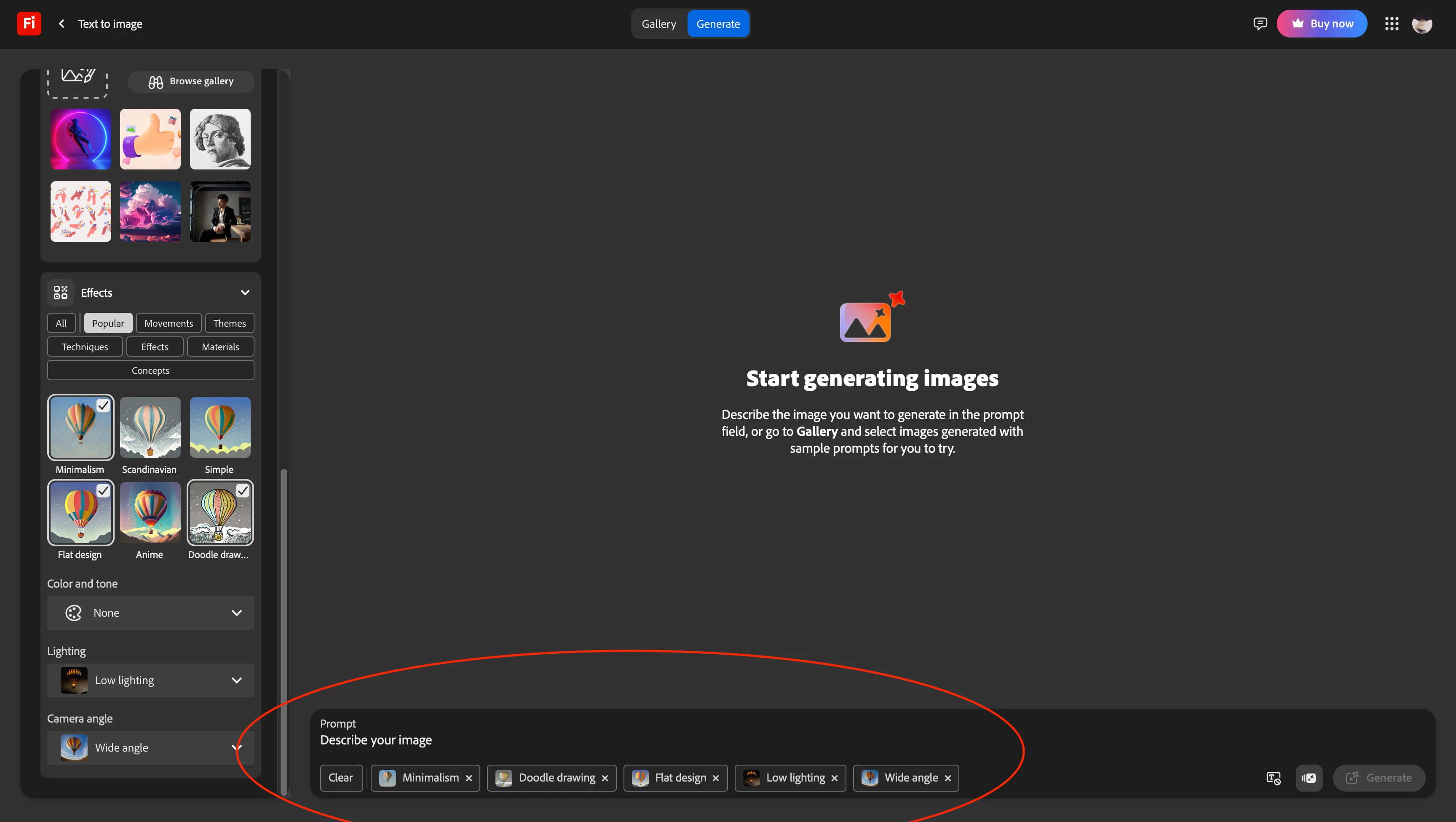Deselect the Flat design effect
This screenshot has width=1456, height=822.
pos(80,513)
